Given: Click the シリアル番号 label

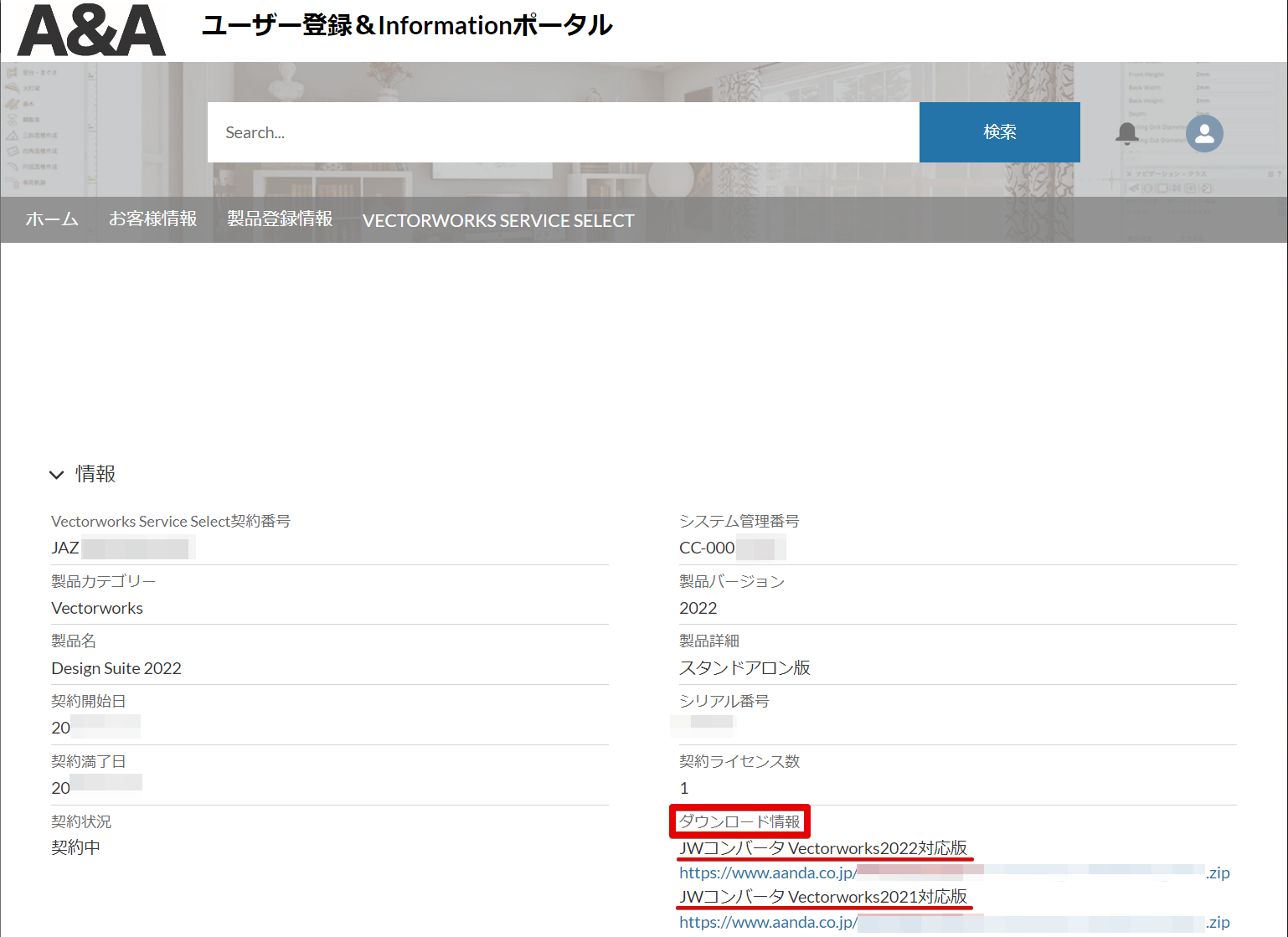Looking at the screenshot, I should point(724,701).
